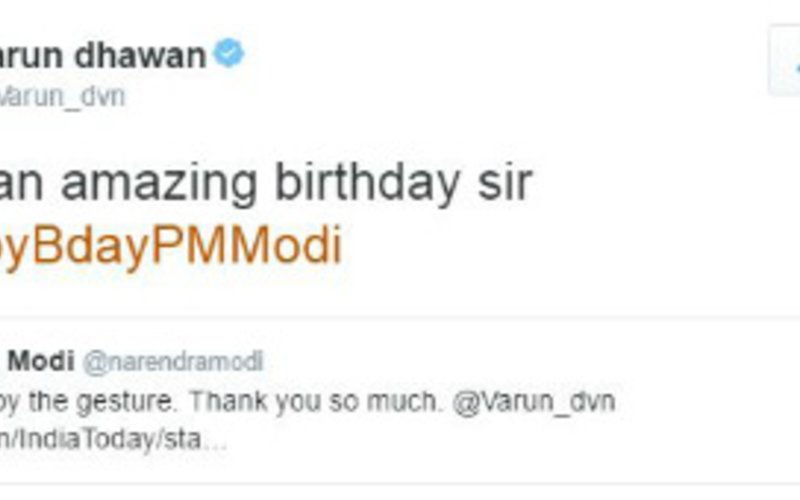Click the partially visible Follow button
Screen dimensions: 800x500
click(785, 60)
